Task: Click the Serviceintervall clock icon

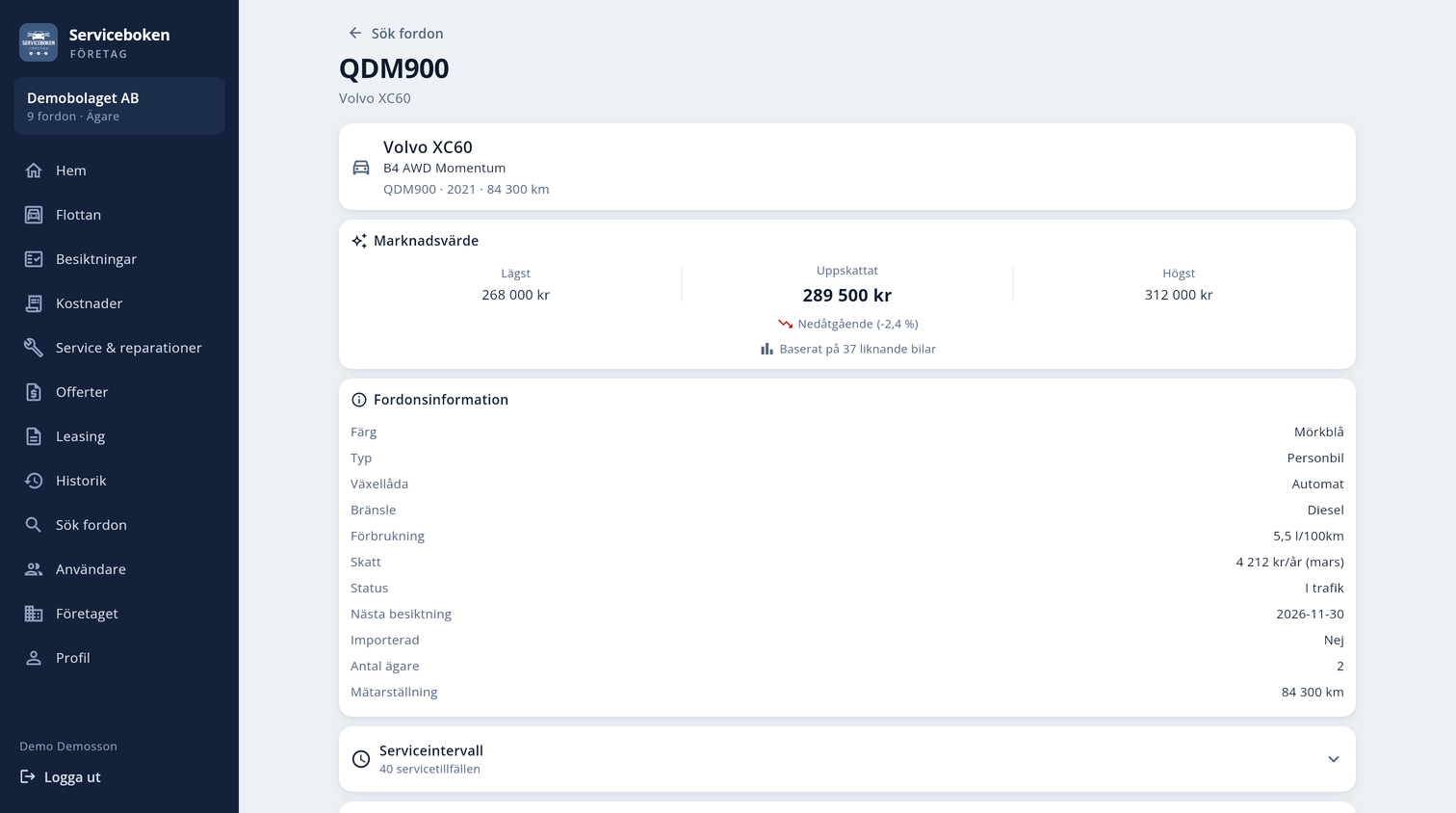Action: point(361,759)
